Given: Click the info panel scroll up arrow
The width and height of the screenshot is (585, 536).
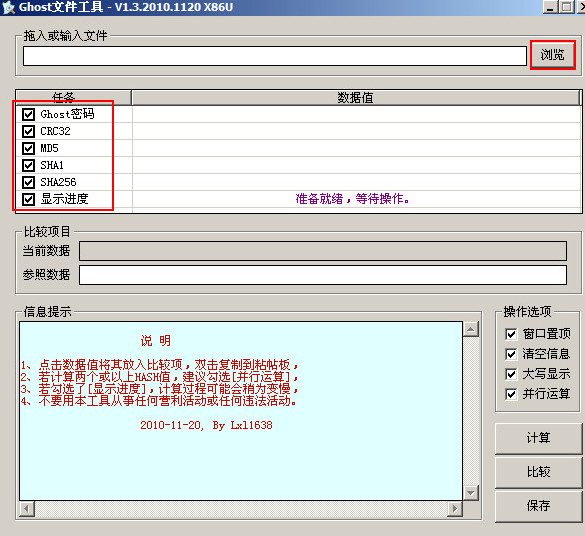Looking at the screenshot, I should point(471,329).
